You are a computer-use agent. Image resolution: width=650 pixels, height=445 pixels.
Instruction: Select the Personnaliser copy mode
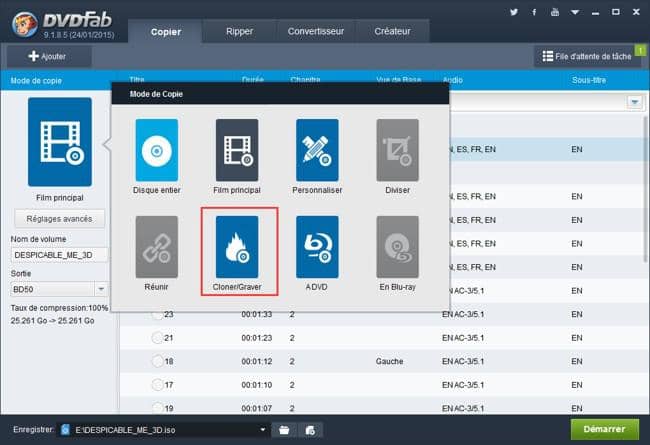pyautogui.click(x=317, y=150)
